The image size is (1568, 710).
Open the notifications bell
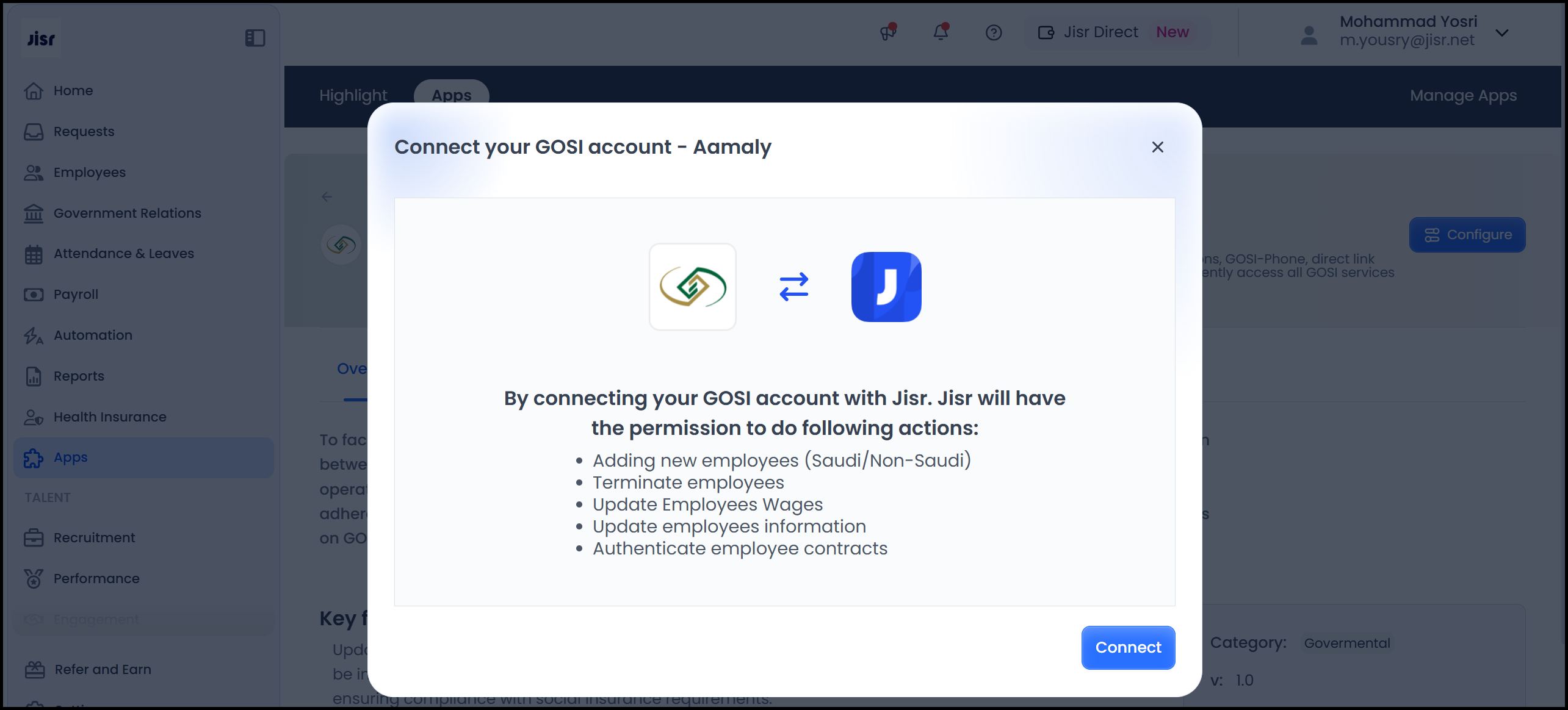pyautogui.click(x=941, y=32)
